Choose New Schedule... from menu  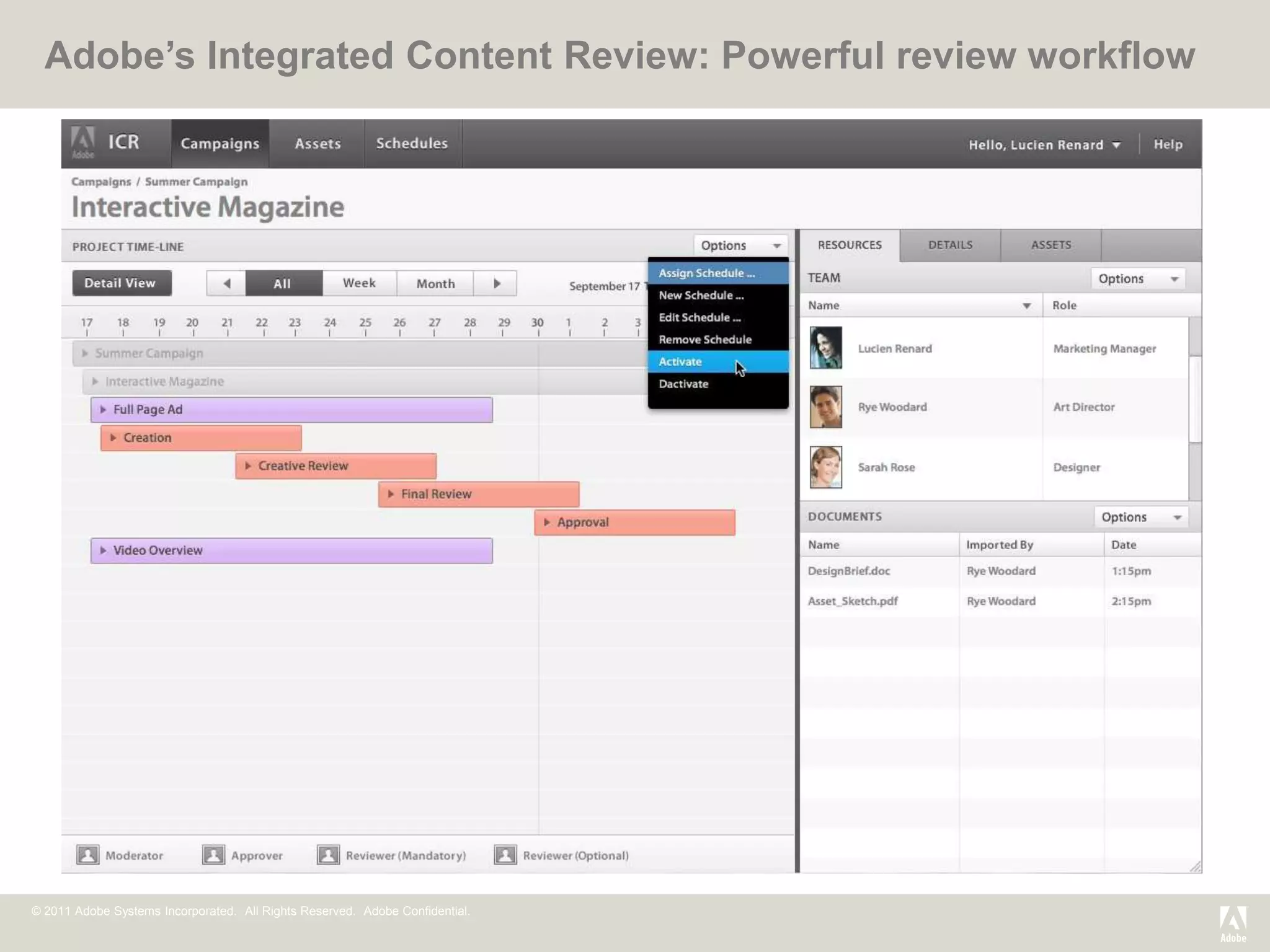718,296
